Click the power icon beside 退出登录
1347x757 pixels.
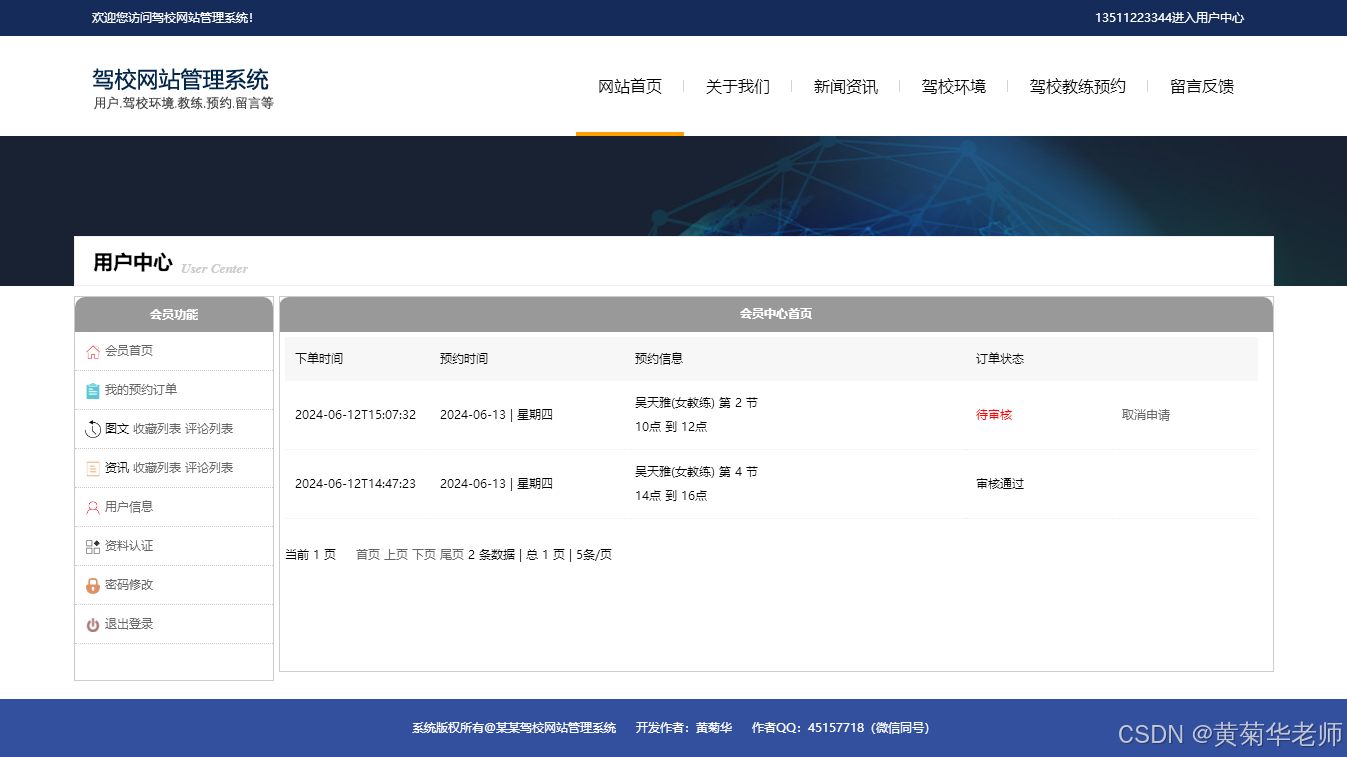point(93,624)
